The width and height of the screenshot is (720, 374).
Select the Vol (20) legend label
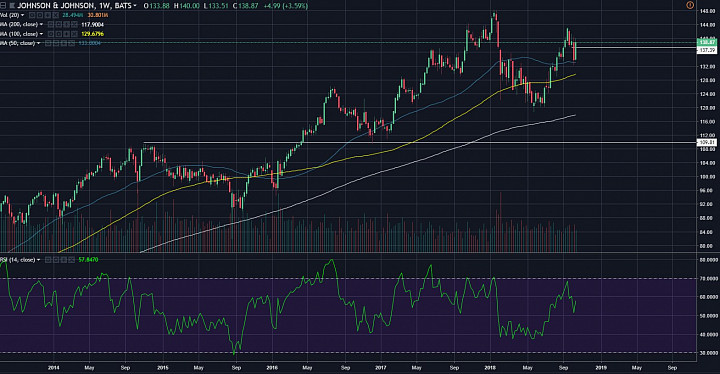[9, 15]
